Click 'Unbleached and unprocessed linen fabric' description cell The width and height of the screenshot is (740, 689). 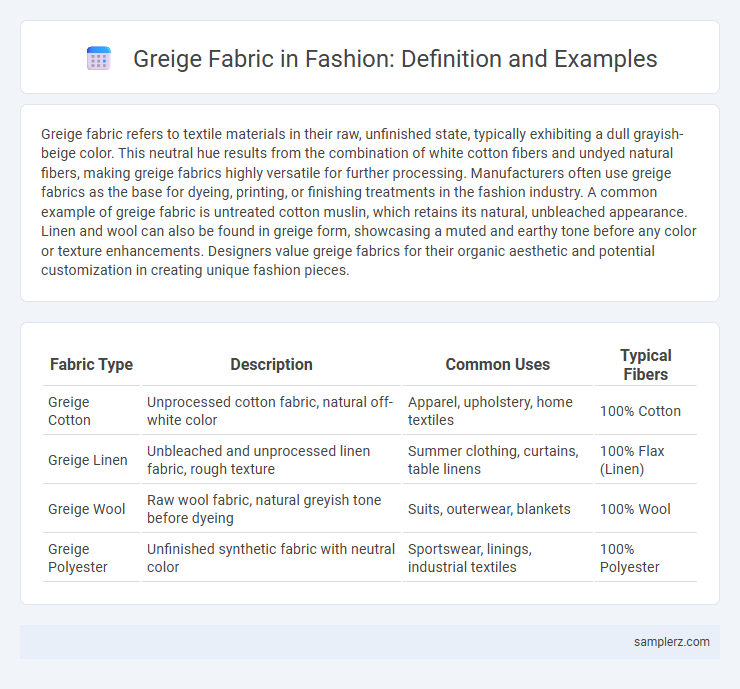[x=271, y=460]
